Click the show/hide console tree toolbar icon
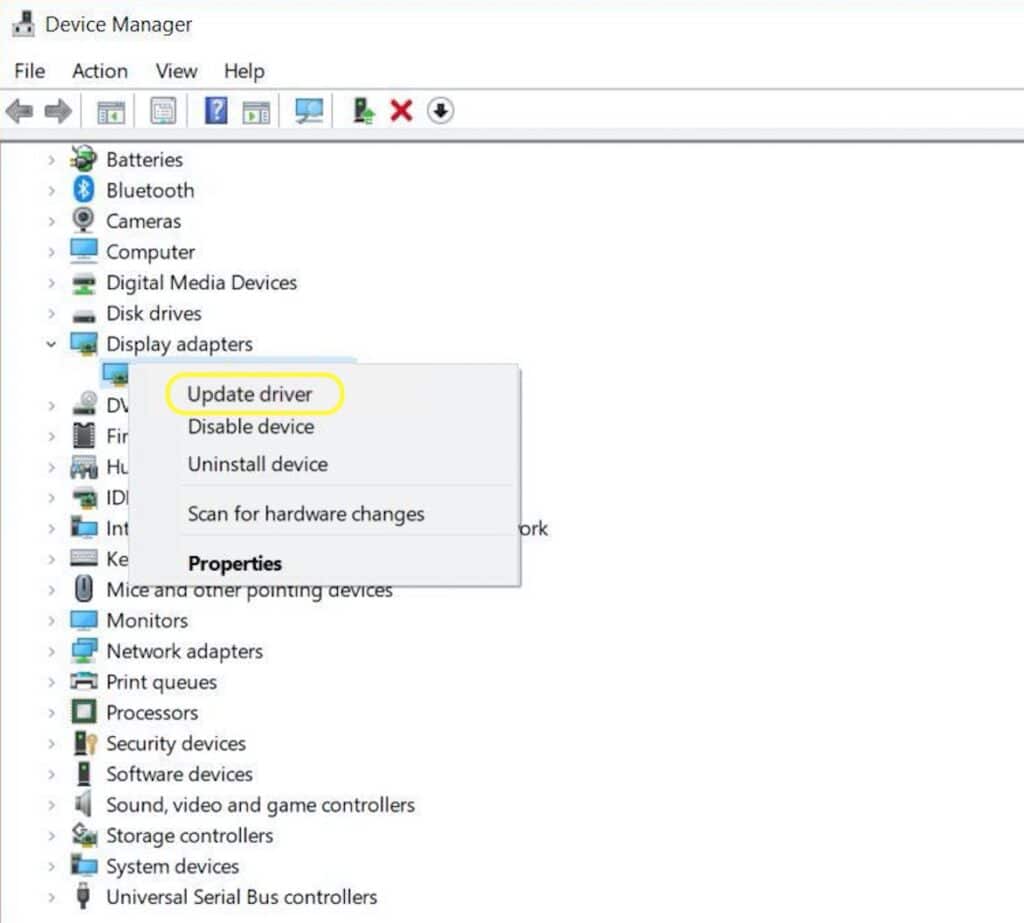Viewport: 1024px width, 923px height. [110, 111]
